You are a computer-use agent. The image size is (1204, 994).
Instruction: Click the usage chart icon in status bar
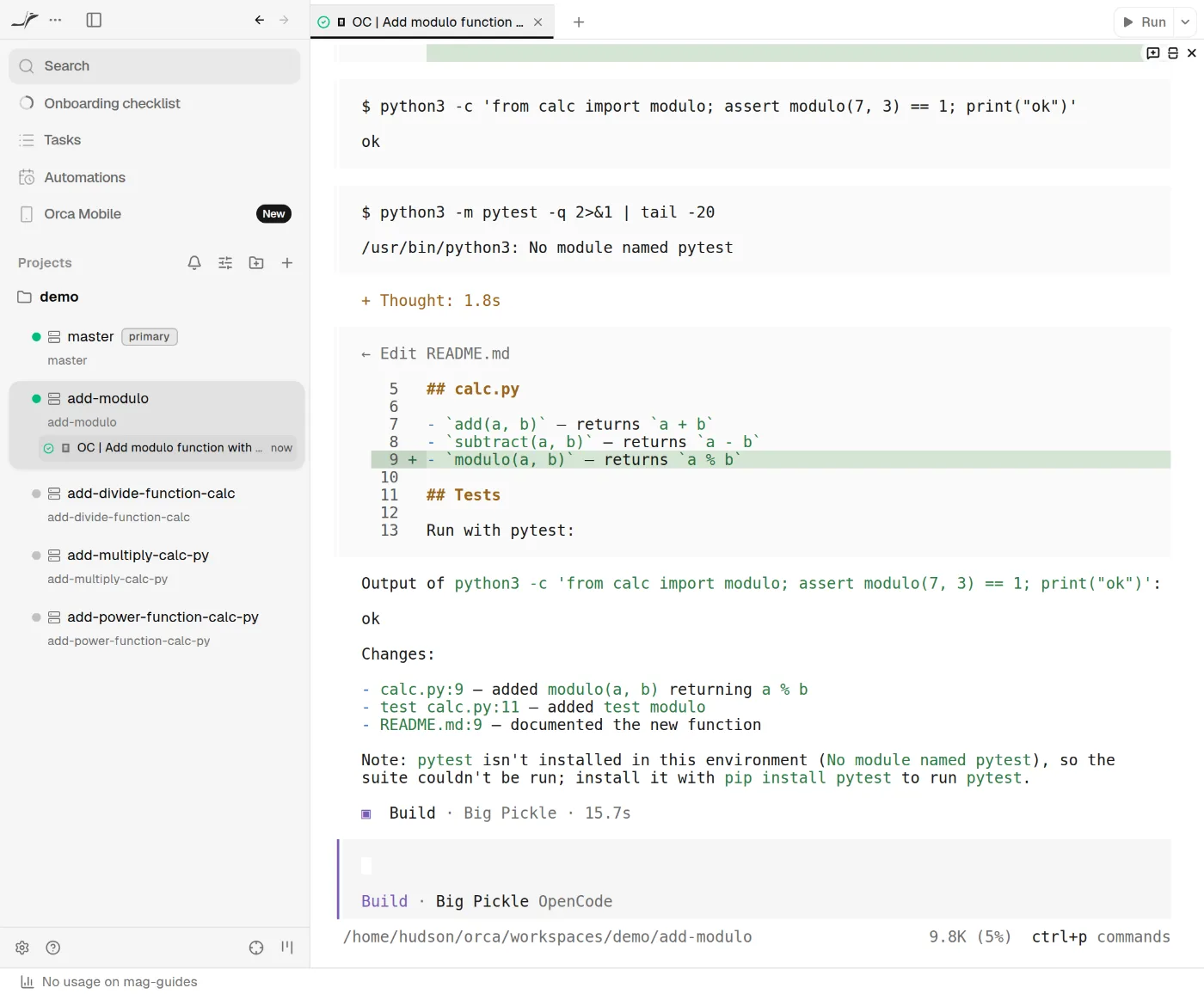(27, 982)
